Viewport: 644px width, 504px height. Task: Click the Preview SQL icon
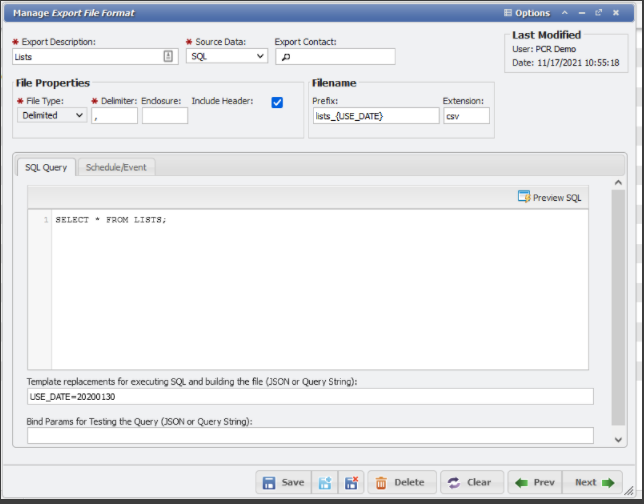pyautogui.click(x=524, y=197)
